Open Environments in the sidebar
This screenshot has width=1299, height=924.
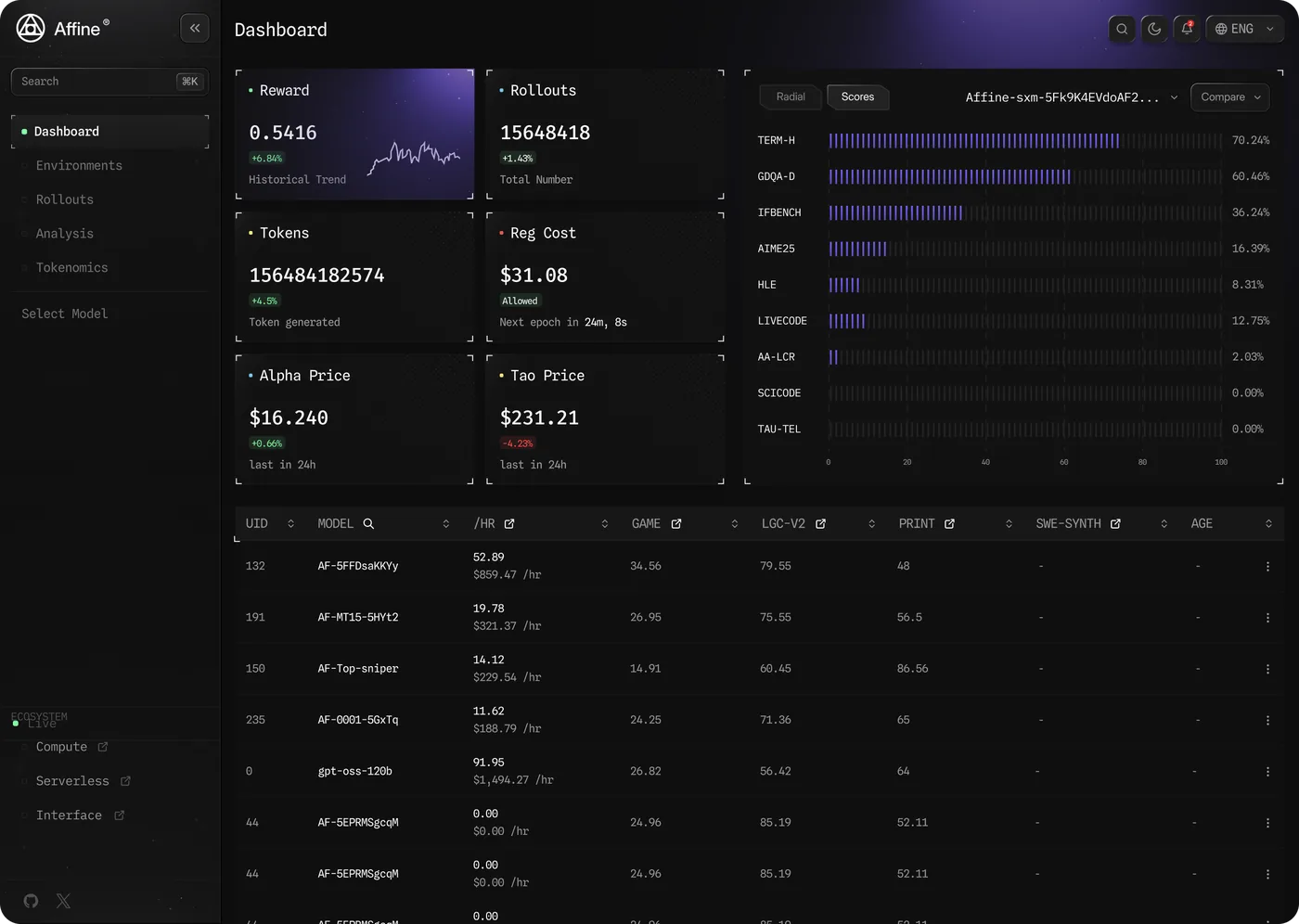click(x=79, y=166)
